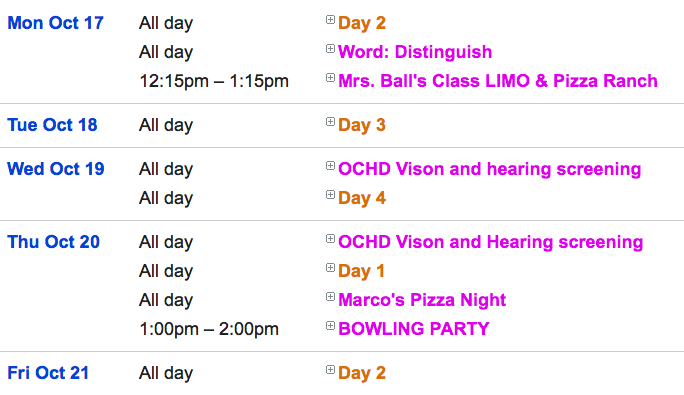Open the Mon Oct 17 date link
Screen dimensions: 684x395
(55, 23)
